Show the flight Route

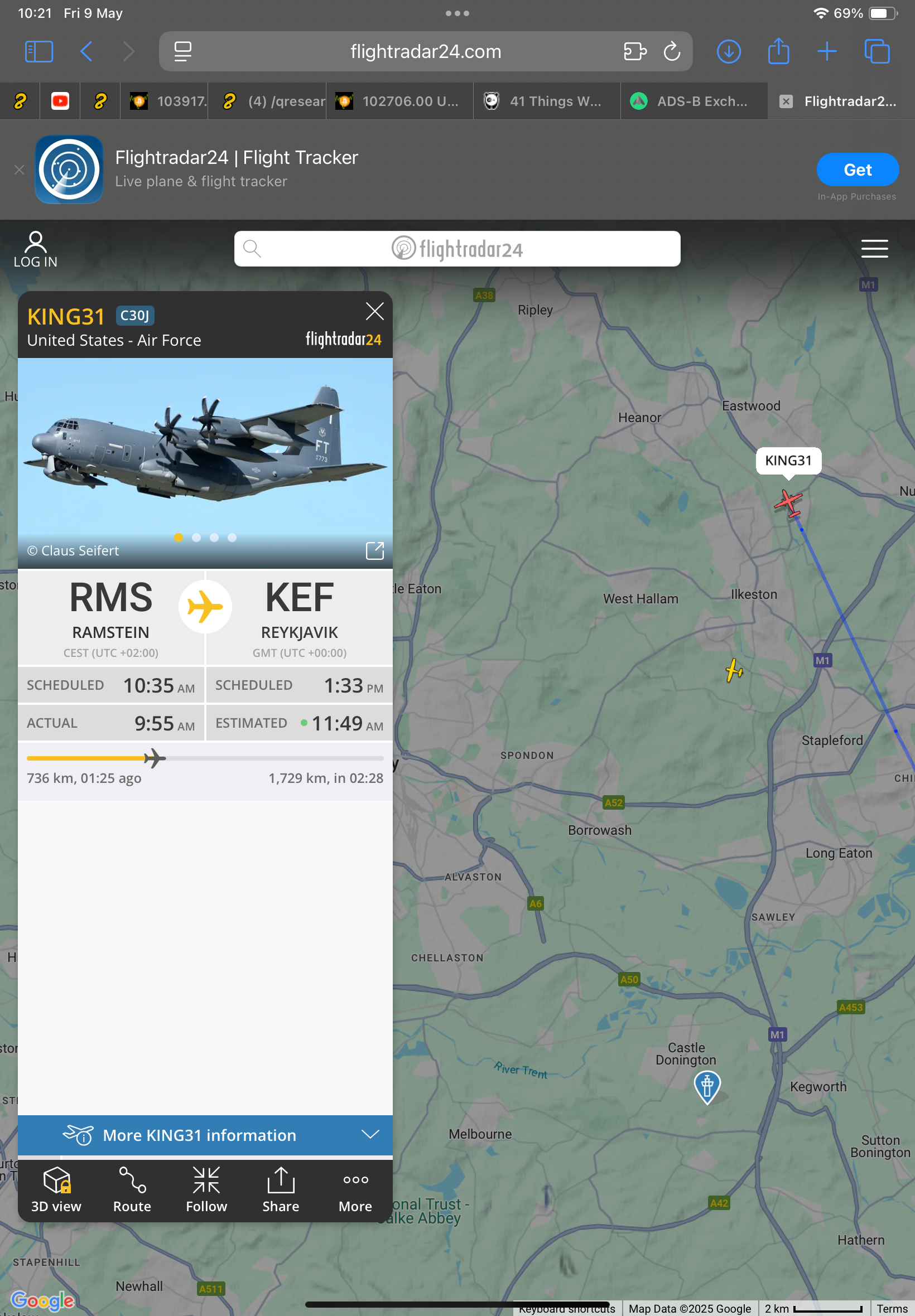[x=132, y=1191]
